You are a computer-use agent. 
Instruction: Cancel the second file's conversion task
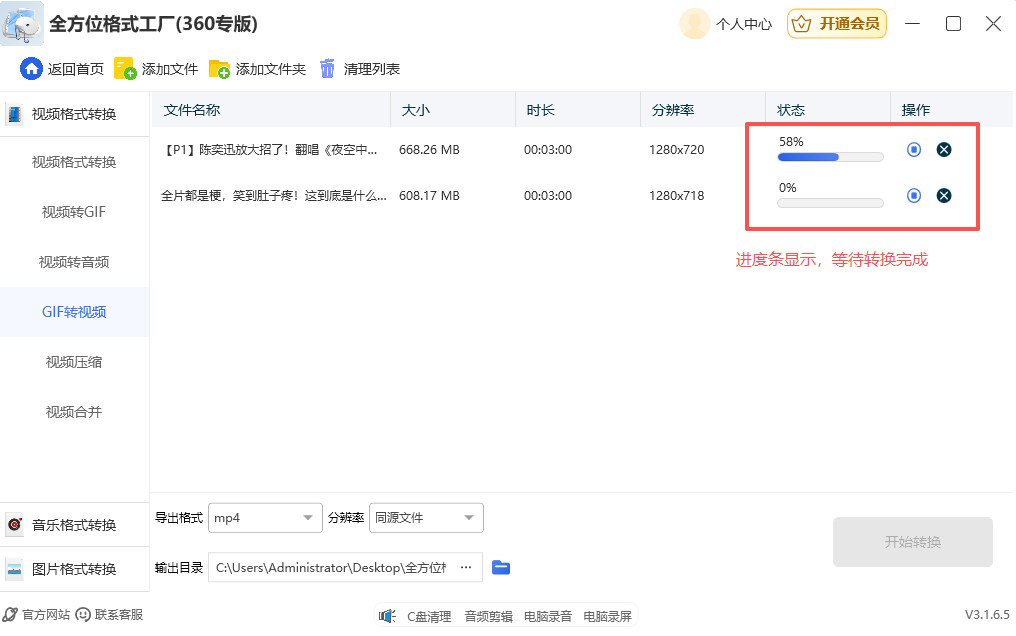[944, 195]
